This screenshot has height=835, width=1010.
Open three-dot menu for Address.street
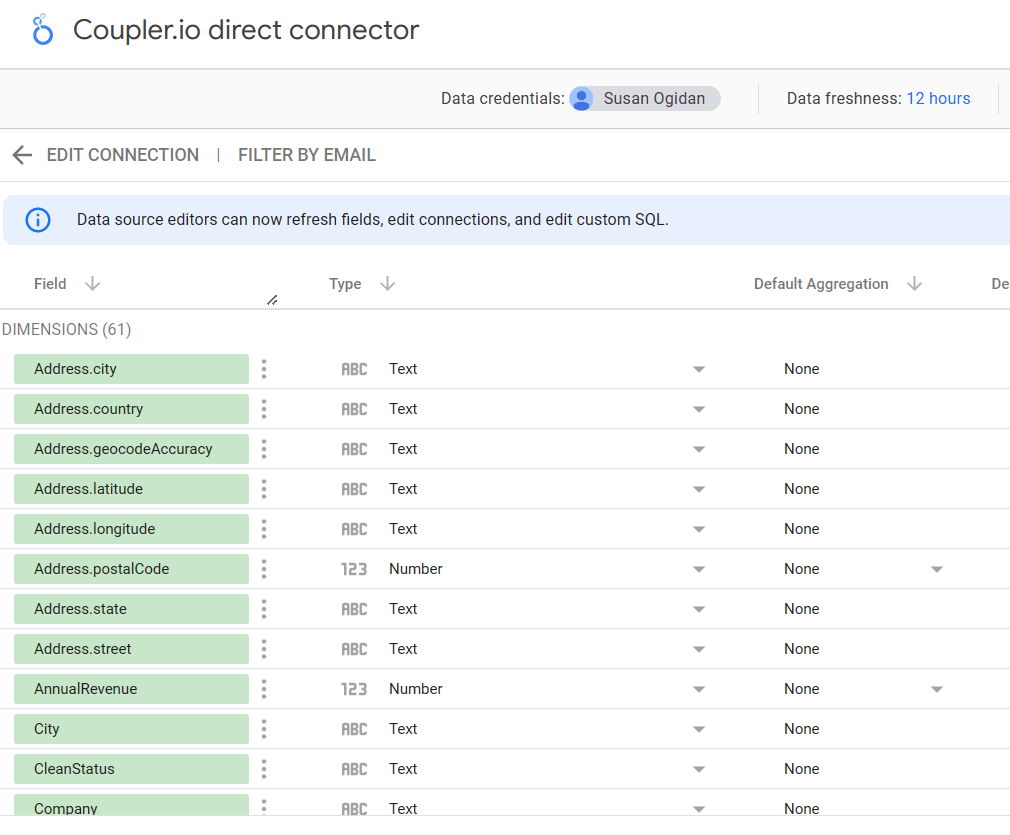[x=264, y=649]
